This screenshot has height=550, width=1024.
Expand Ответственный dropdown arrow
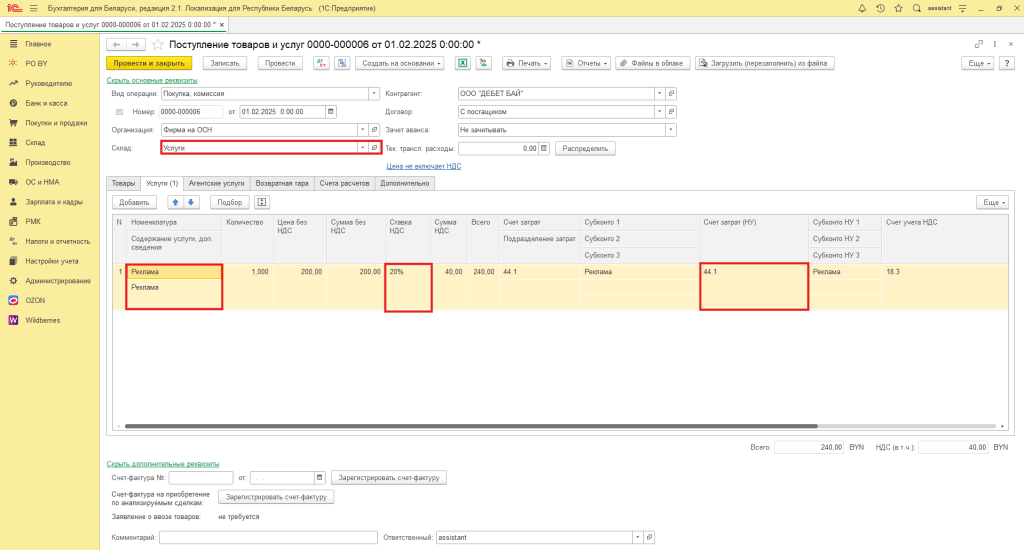[x=637, y=537]
